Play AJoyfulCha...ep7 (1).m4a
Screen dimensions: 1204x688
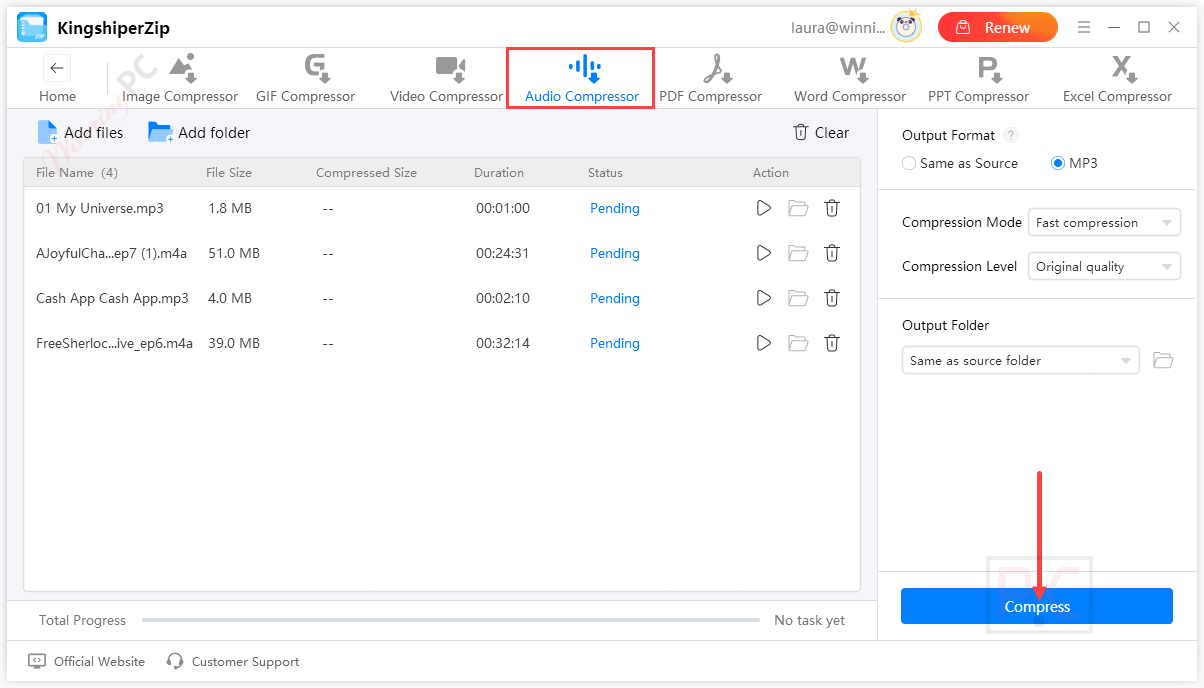click(764, 253)
